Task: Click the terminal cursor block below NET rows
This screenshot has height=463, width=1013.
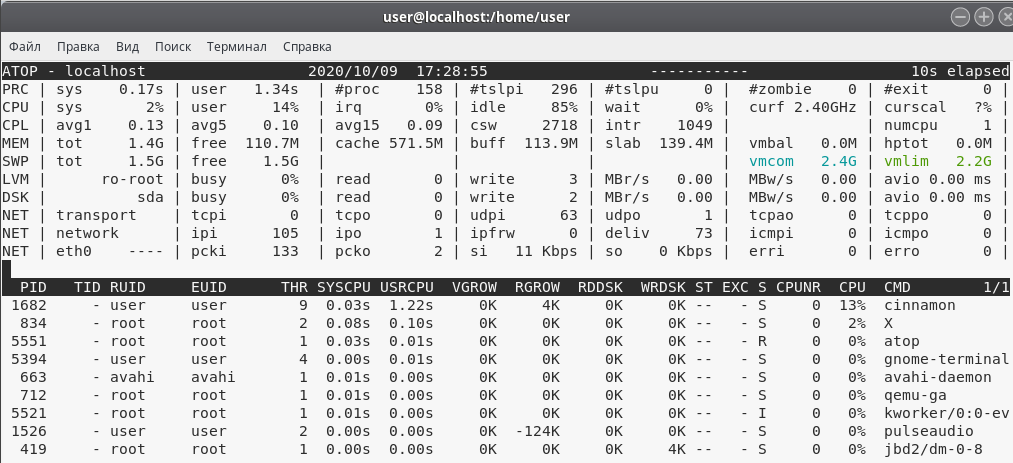Action: [x=6, y=268]
